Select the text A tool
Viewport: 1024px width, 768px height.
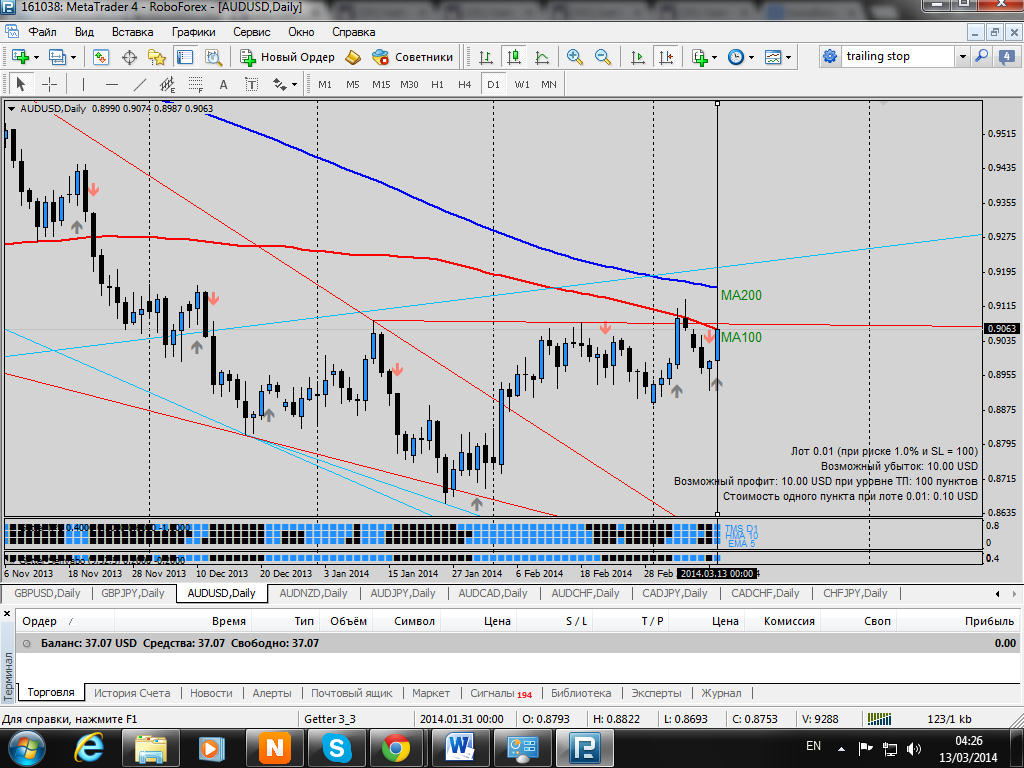coord(223,84)
